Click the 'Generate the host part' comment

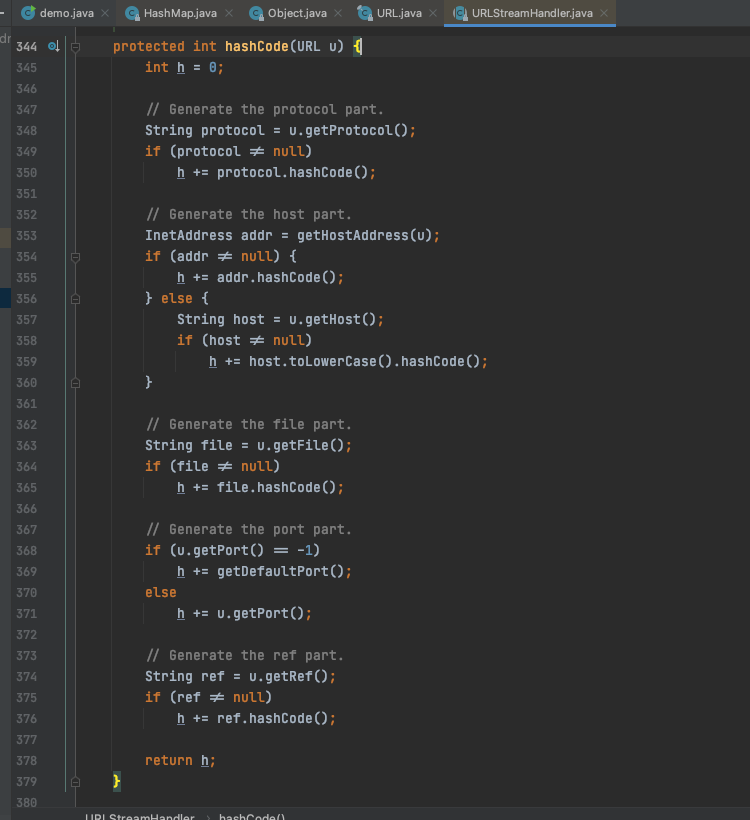coord(248,214)
